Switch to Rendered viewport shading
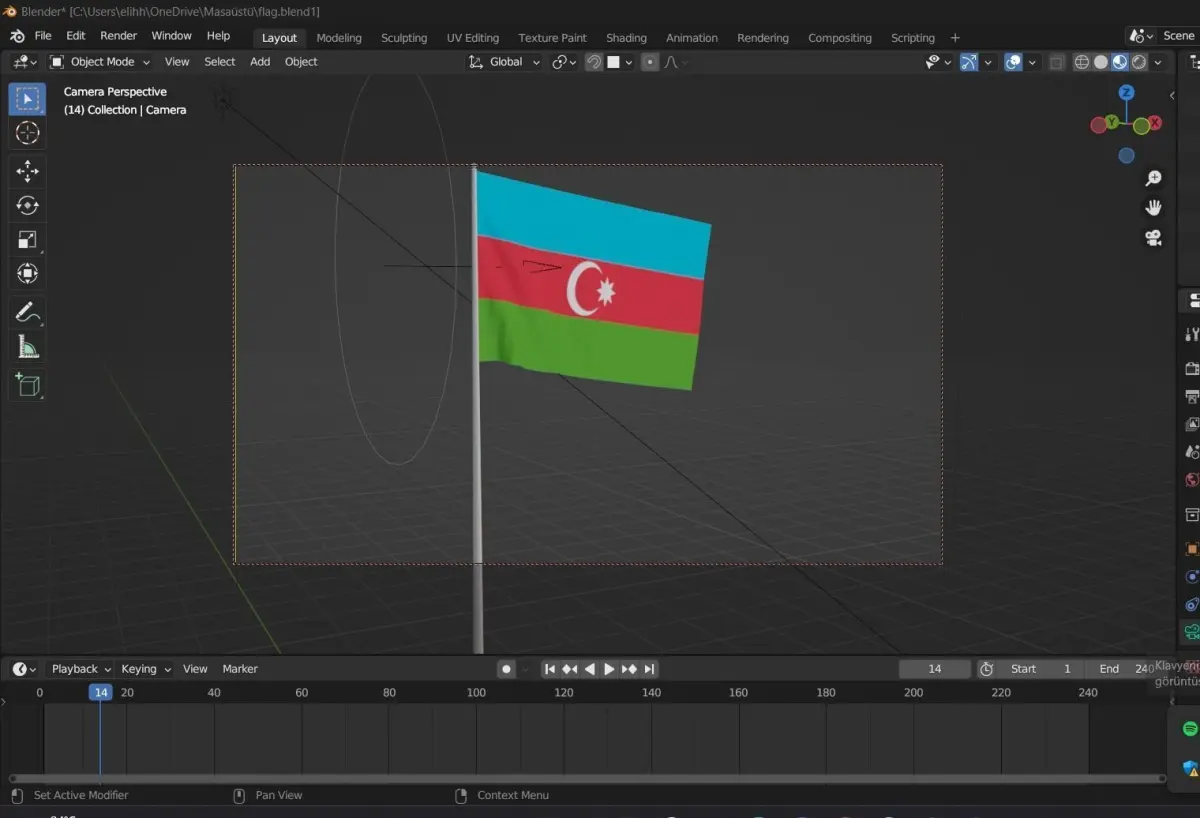The width and height of the screenshot is (1200, 818). click(x=1139, y=62)
